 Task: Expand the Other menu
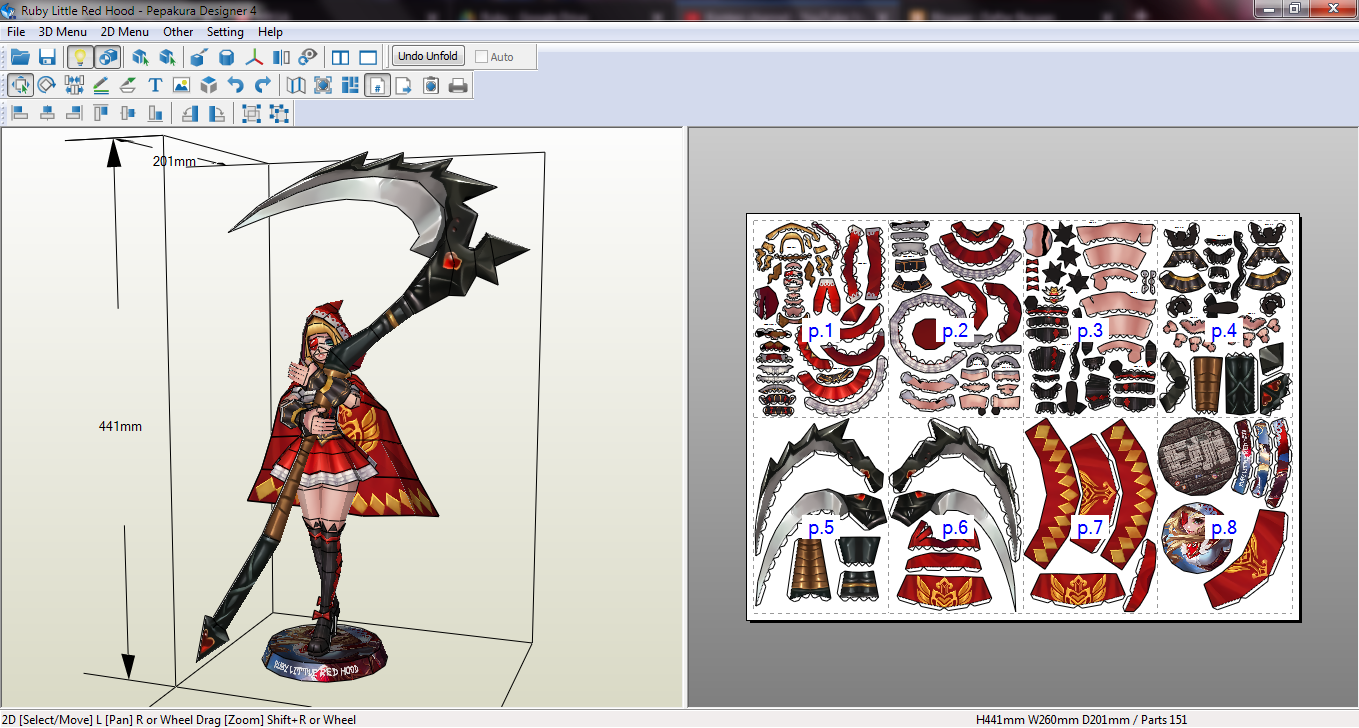point(178,31)
